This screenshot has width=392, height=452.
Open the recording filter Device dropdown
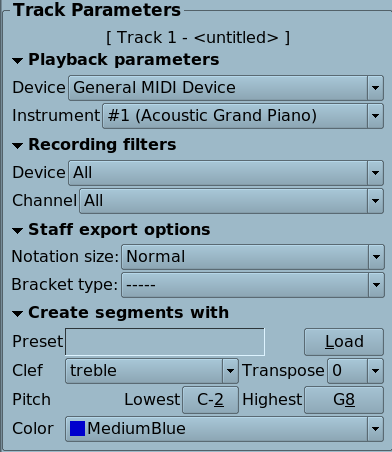[x=226, y=173]
